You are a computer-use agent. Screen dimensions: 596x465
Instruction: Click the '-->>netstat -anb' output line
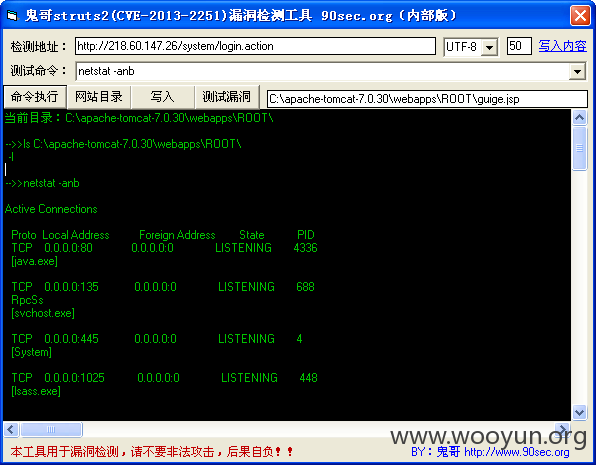[x=42, y=183]
